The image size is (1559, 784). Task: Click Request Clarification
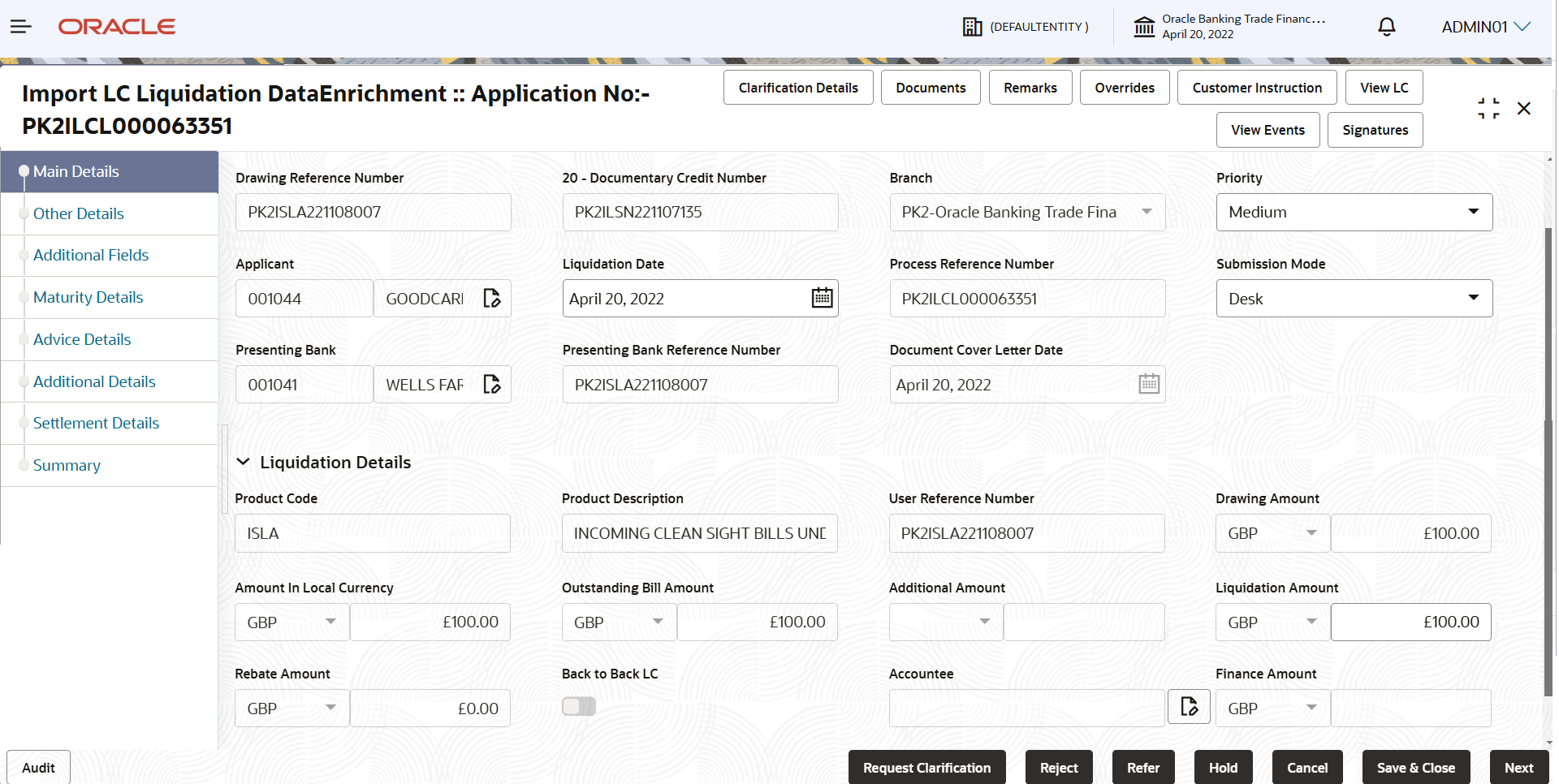927,768
